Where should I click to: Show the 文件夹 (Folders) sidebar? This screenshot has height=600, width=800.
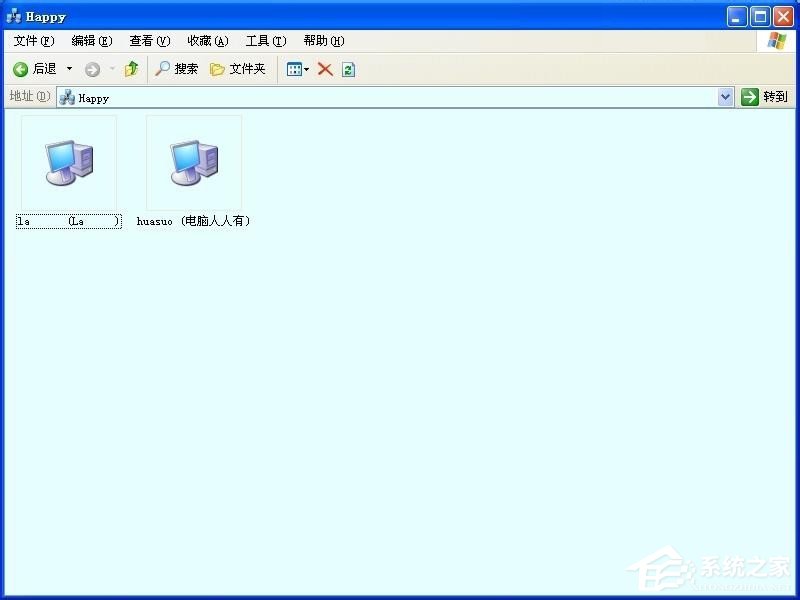(238, 69)
